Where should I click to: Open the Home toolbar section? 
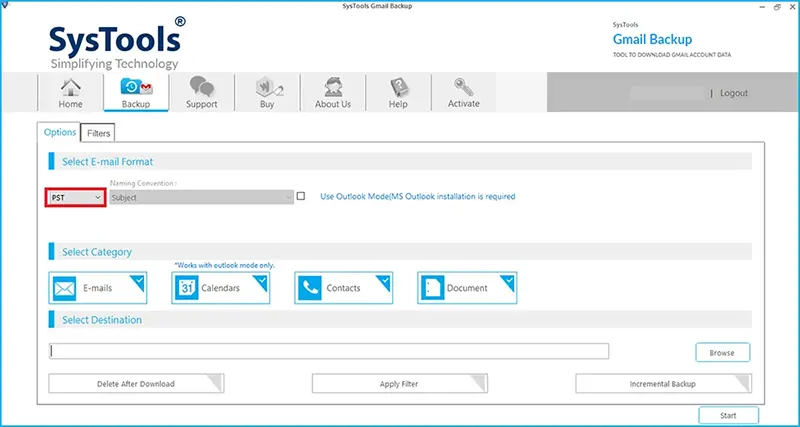pyautogui.click(x=70, y=93)
